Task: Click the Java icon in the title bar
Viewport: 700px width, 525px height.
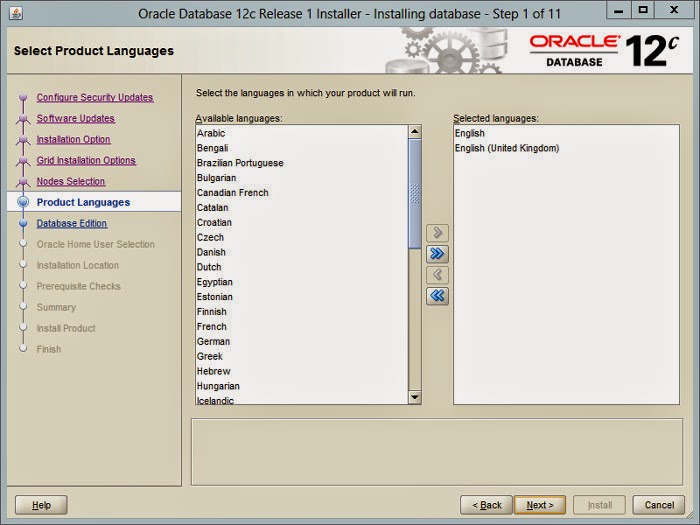Action: (16, 13)
